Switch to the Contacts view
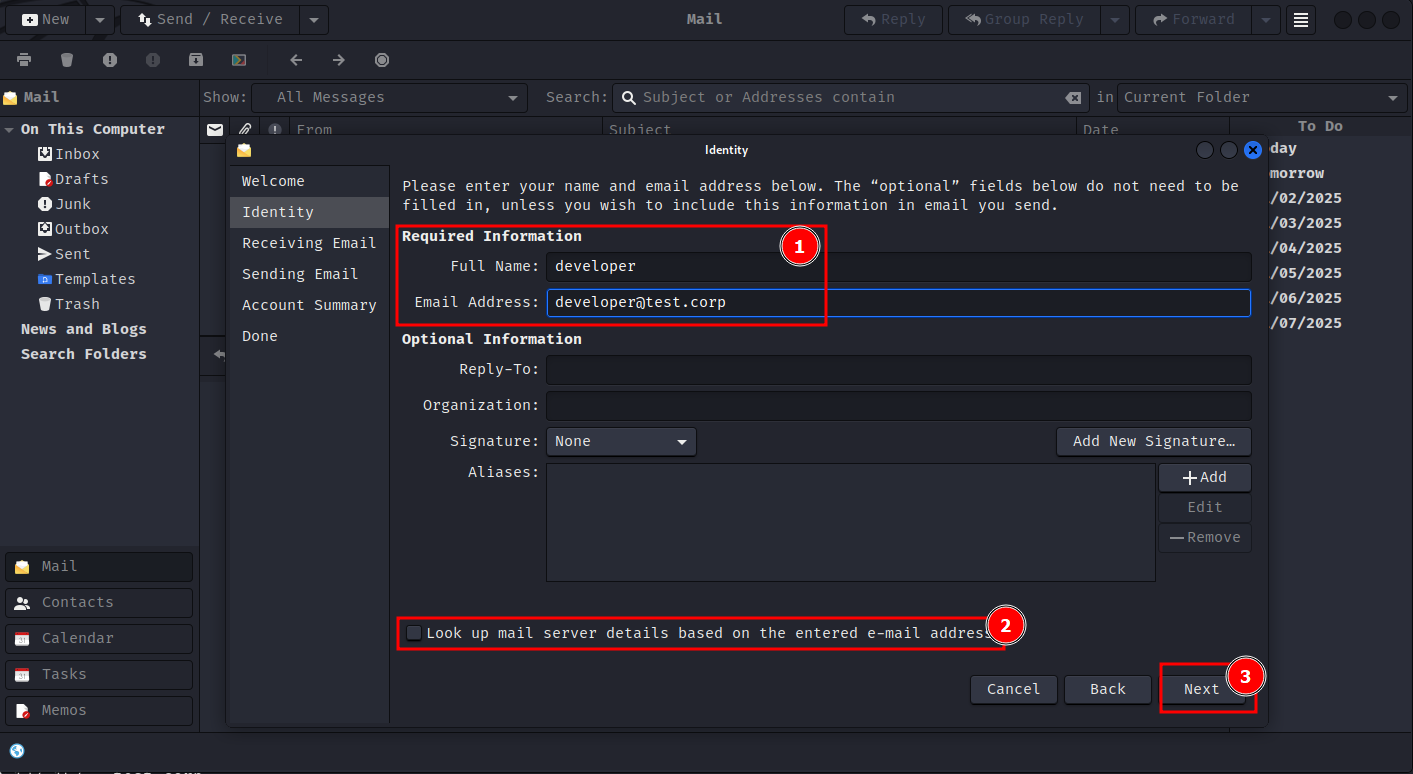Image resolution: width=1413 pixels, height=774 pixels. pyautogui.click(x=98, y=602)
